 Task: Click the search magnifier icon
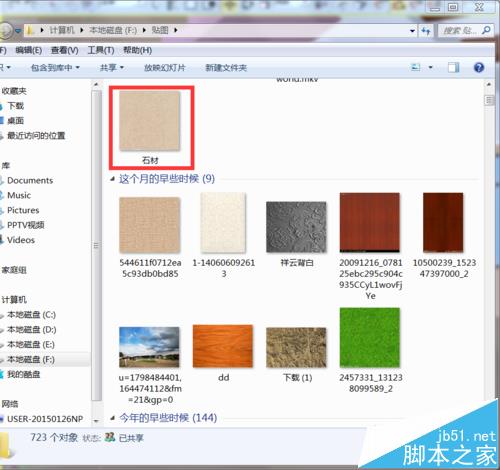[486, 30]
